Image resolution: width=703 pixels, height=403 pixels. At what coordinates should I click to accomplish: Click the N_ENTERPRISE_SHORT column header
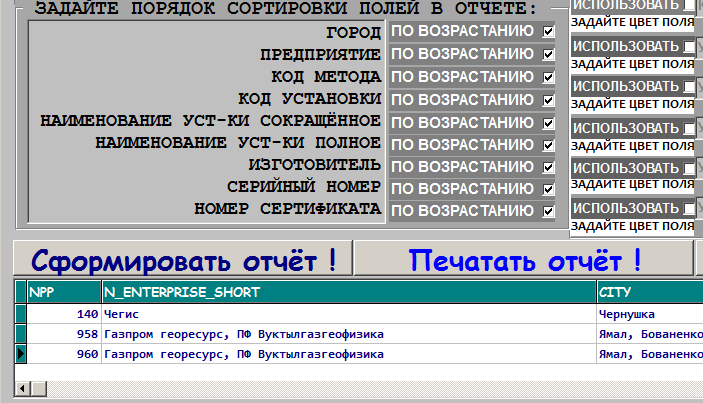(349, 292)
